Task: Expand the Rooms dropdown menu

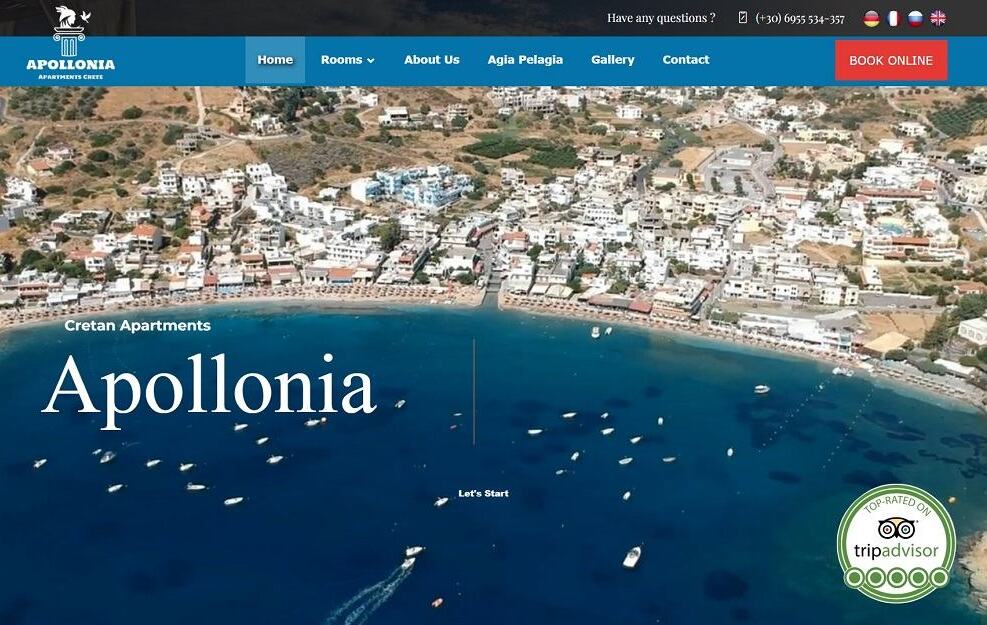Action: pos(347,60)
